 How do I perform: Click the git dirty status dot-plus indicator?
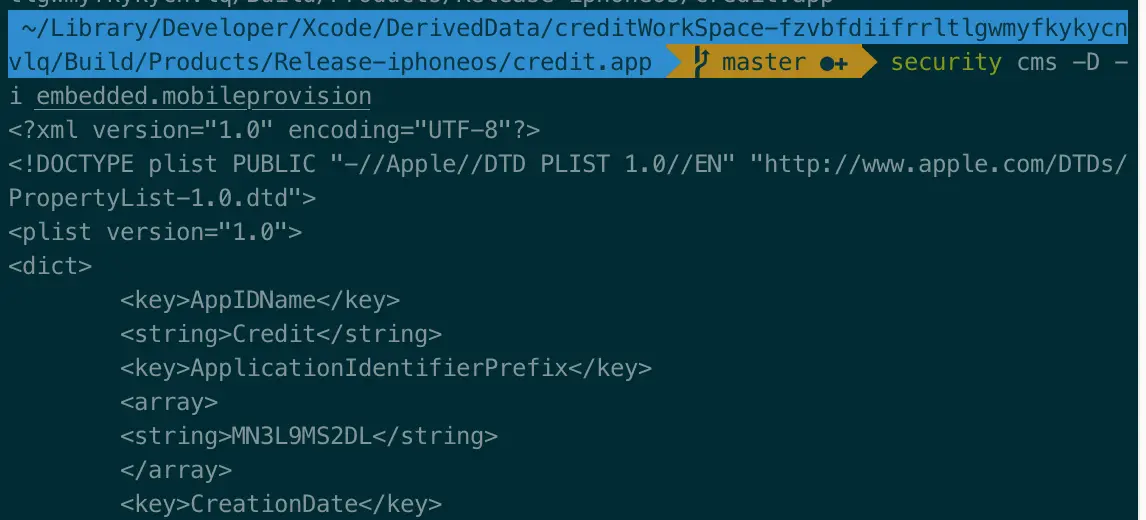coord(833,64)
